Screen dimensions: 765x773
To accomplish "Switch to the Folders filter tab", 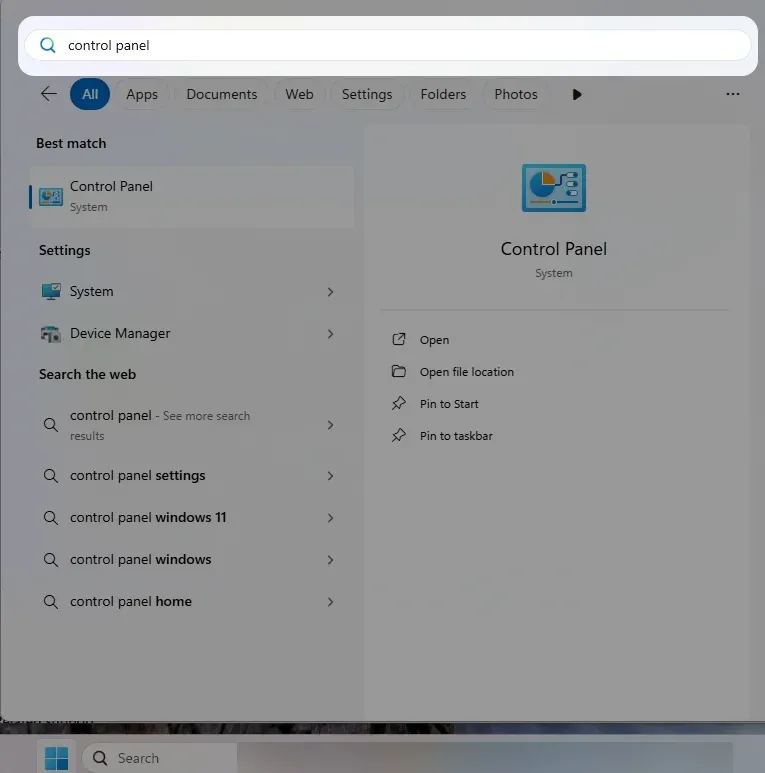I will (x=443, y=94).
